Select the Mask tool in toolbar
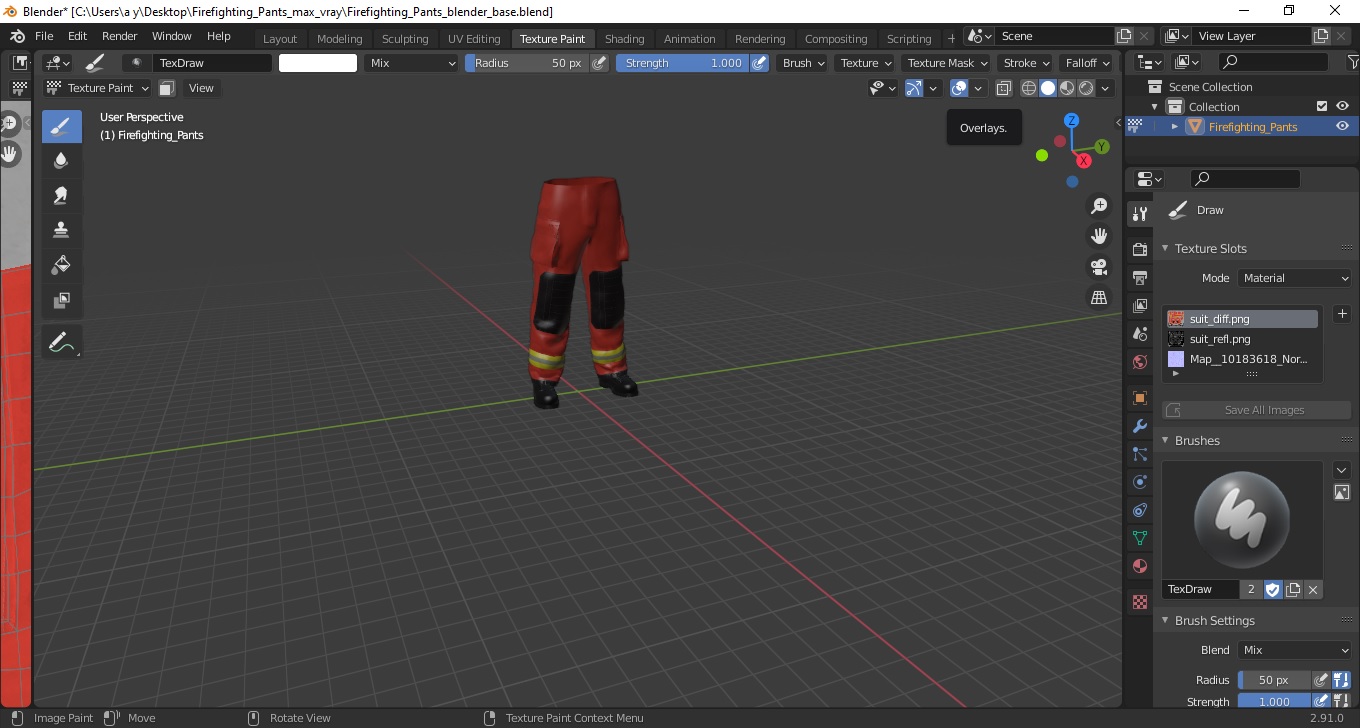The height and width of the screenshot is (728, 1360). pos(61,299)
